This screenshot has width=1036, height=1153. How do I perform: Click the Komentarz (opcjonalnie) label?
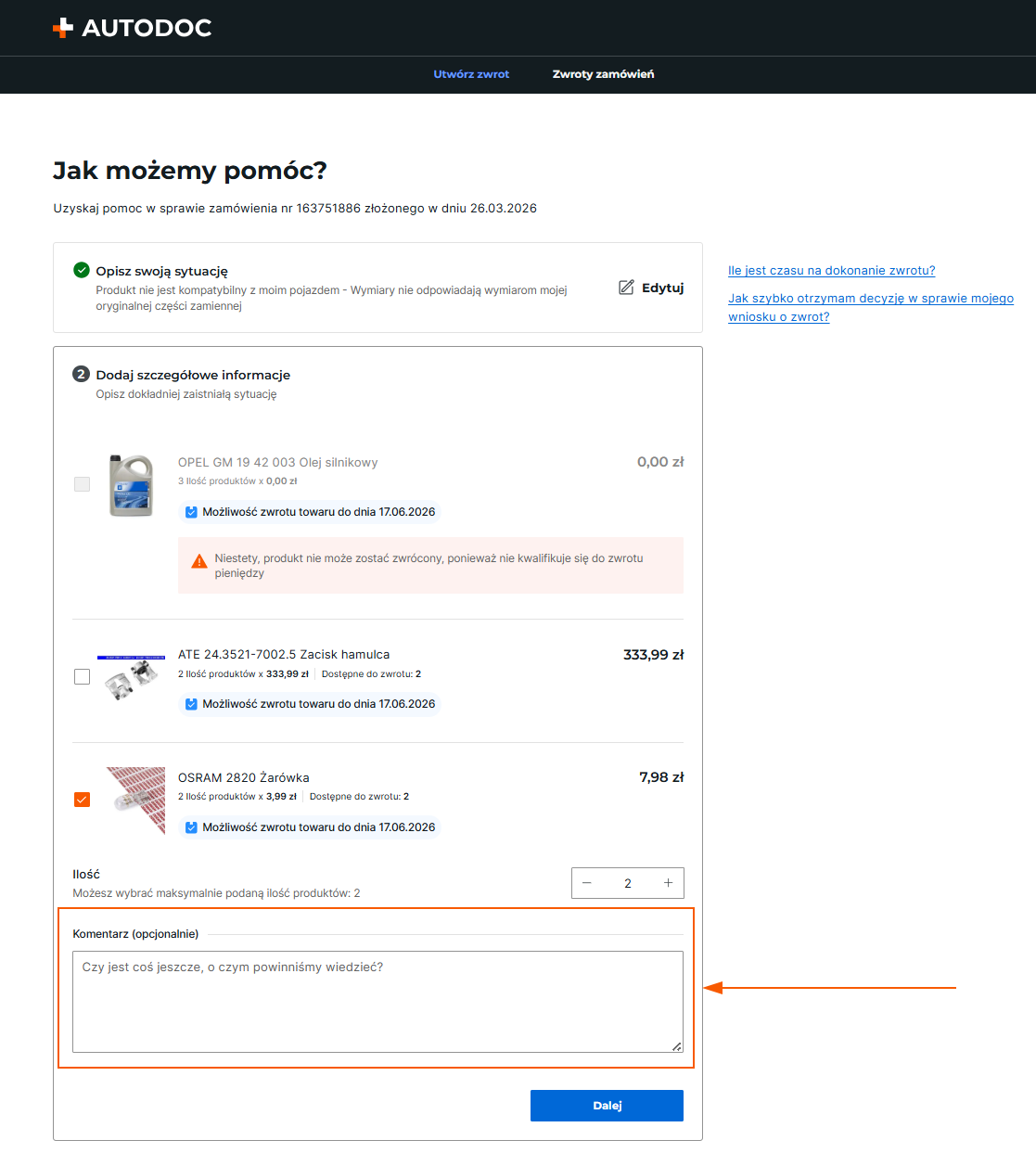pyautogui.click(x=135, y=934)
